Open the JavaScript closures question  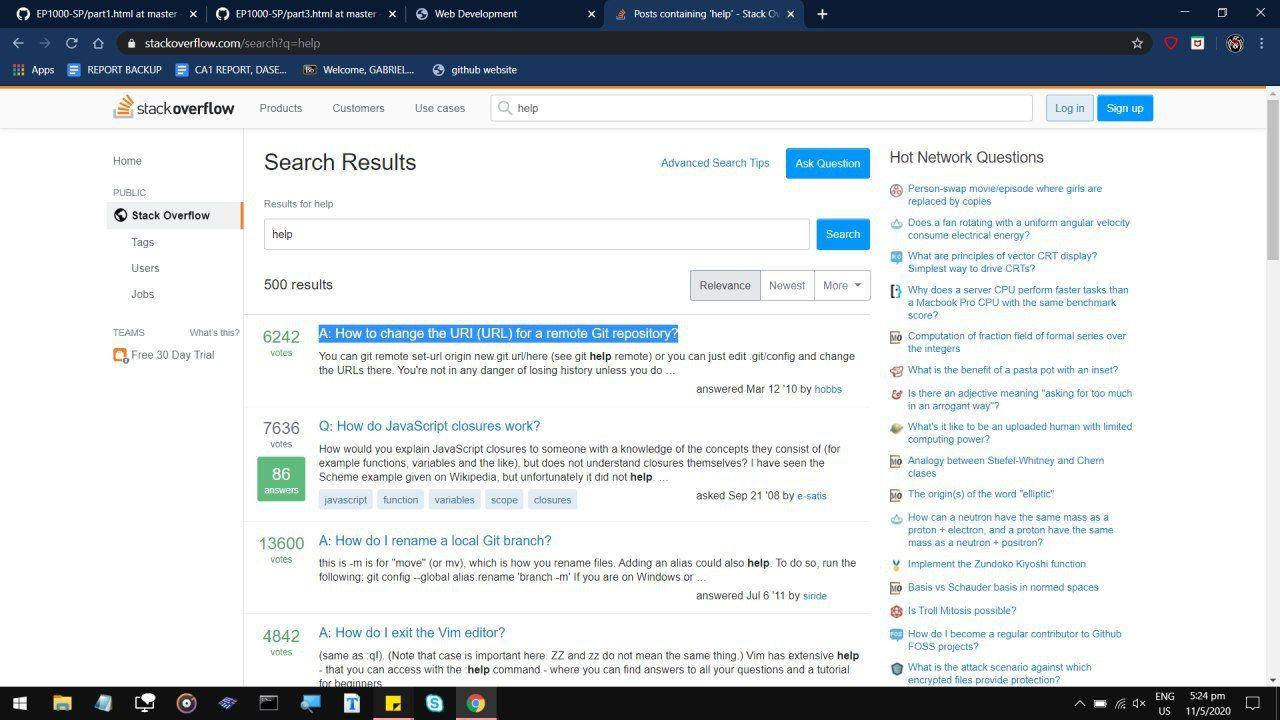pyautogui.click(x=429, y=426)
